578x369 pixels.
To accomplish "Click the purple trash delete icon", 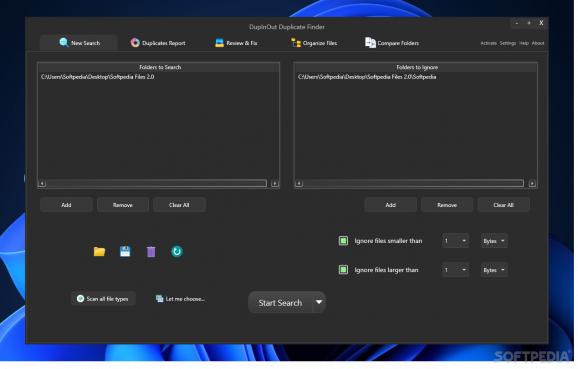I will (x=151, y=252).
